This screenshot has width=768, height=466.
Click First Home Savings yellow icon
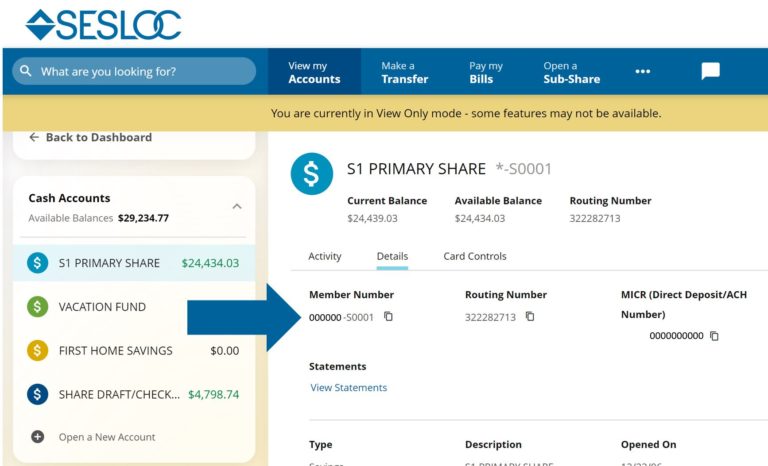(38, 351)
